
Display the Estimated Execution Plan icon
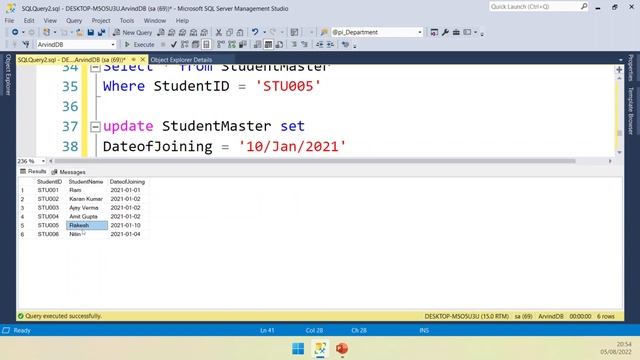[184, 44]
